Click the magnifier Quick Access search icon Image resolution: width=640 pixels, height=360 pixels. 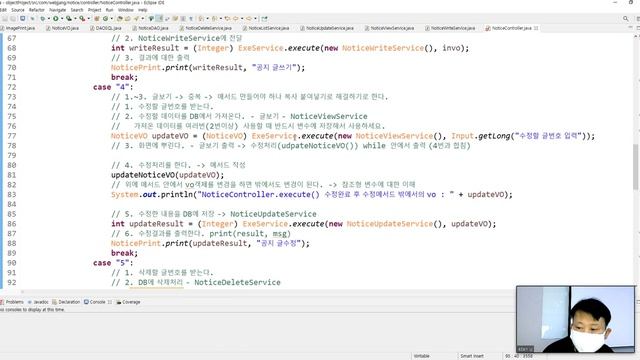pyautogui.click(x=626, y=18)
